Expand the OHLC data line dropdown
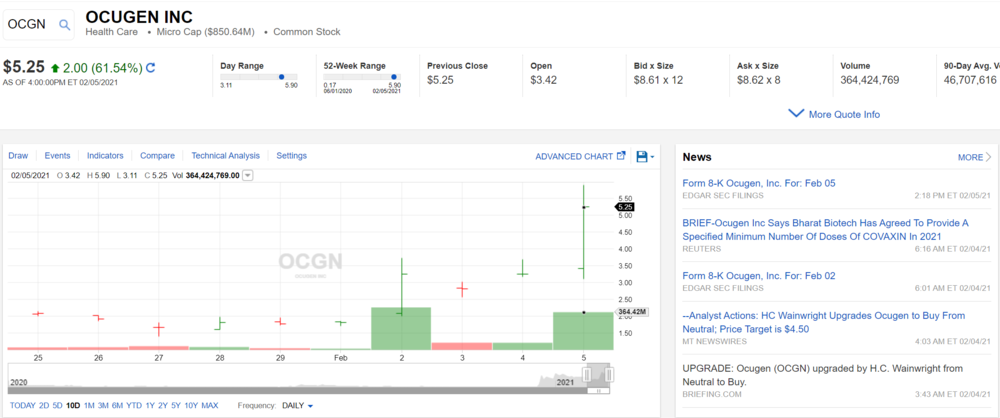 (x=248, y=176)
